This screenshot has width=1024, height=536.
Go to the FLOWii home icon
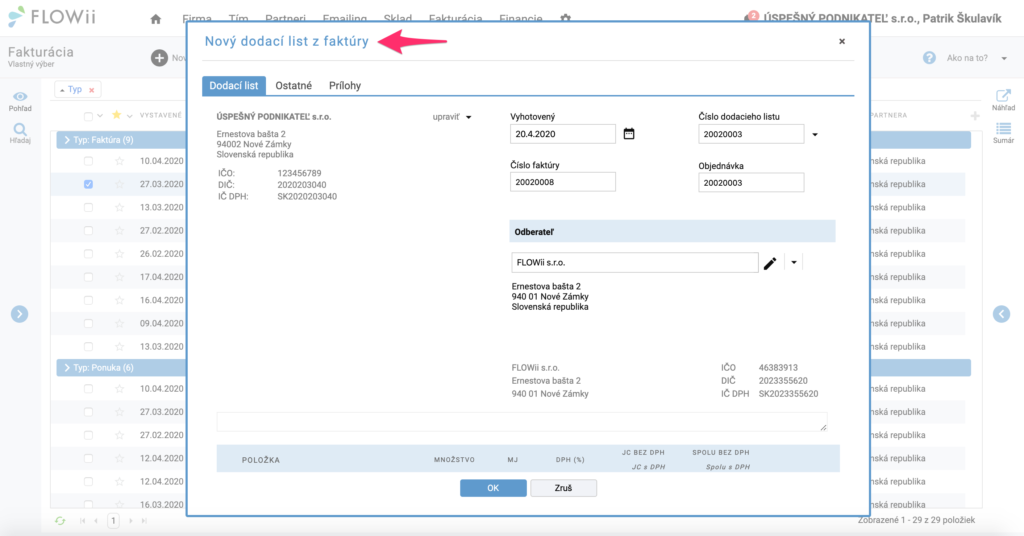pos(155,19)
